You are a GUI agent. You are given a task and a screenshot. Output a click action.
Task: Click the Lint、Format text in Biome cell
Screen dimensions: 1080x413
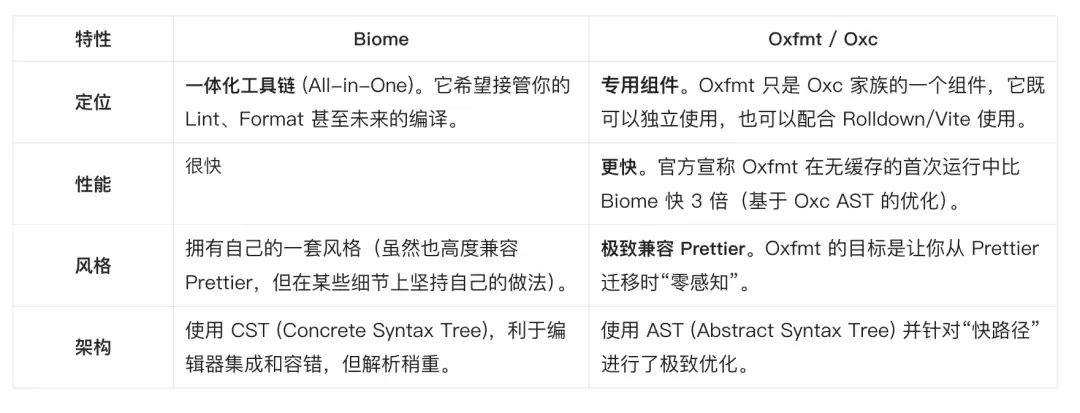pos(259,119)
